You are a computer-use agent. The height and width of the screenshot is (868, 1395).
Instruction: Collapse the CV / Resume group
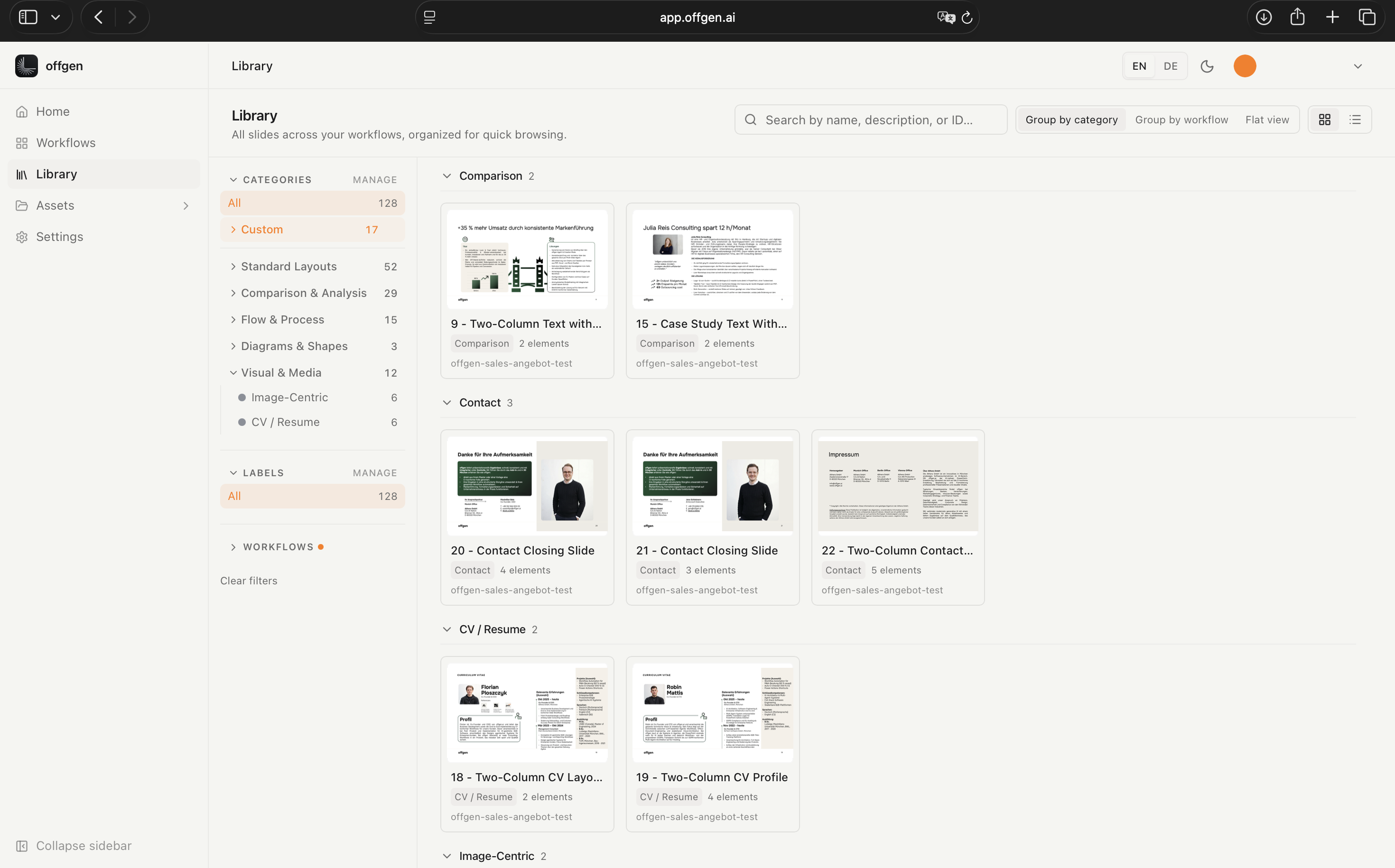pyautogui.click(x=447, y=629)
